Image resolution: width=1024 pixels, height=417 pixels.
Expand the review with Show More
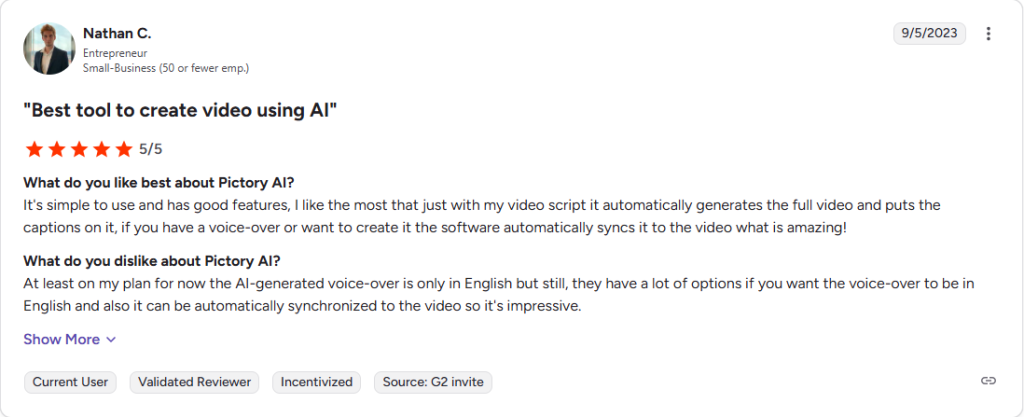[x=62, y=339]
